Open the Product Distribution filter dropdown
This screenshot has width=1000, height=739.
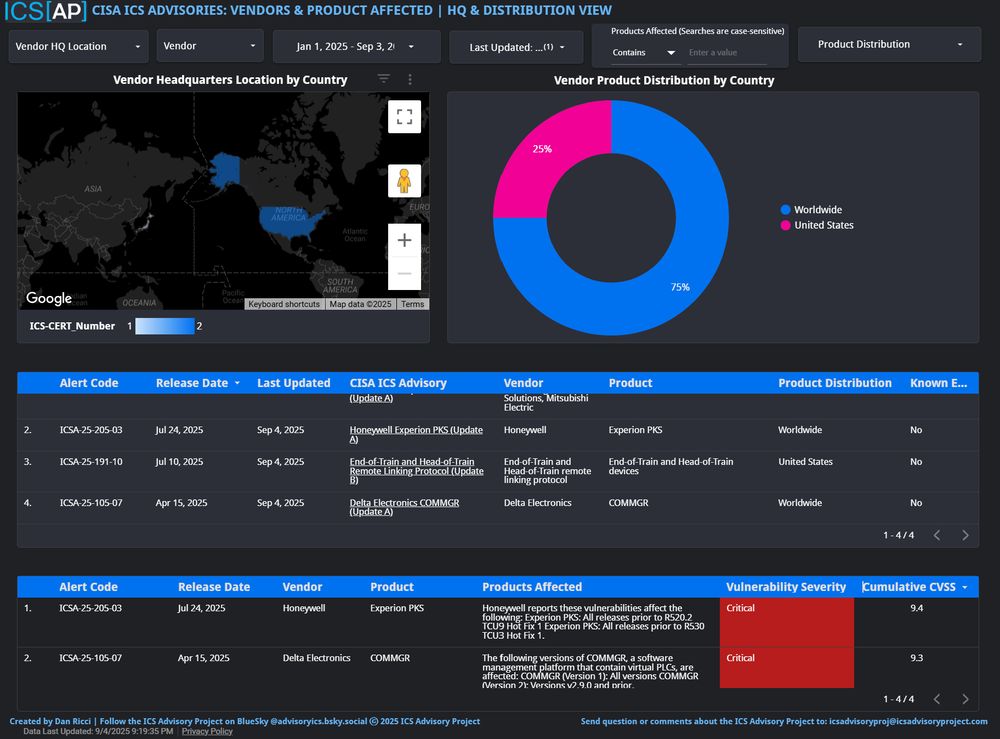pos(889,44)
